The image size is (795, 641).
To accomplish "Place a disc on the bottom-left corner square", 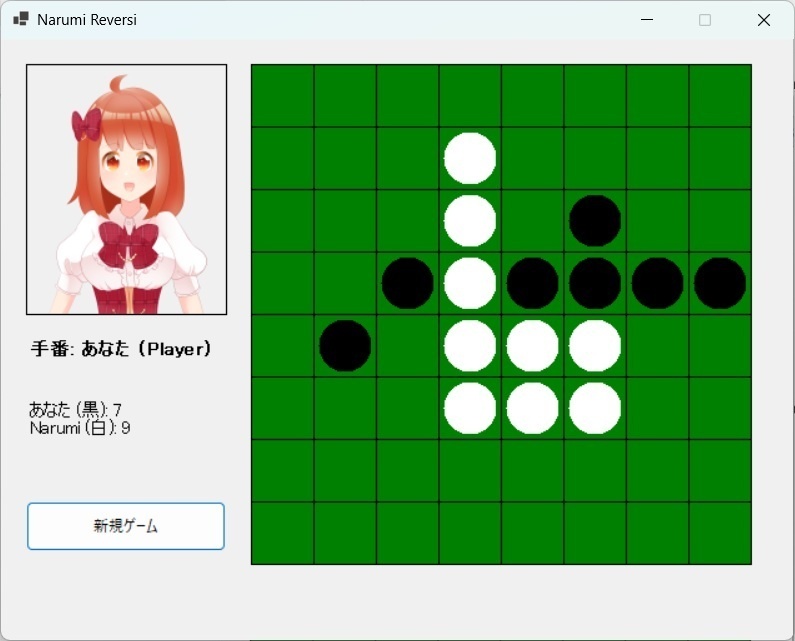I will 283,533.
